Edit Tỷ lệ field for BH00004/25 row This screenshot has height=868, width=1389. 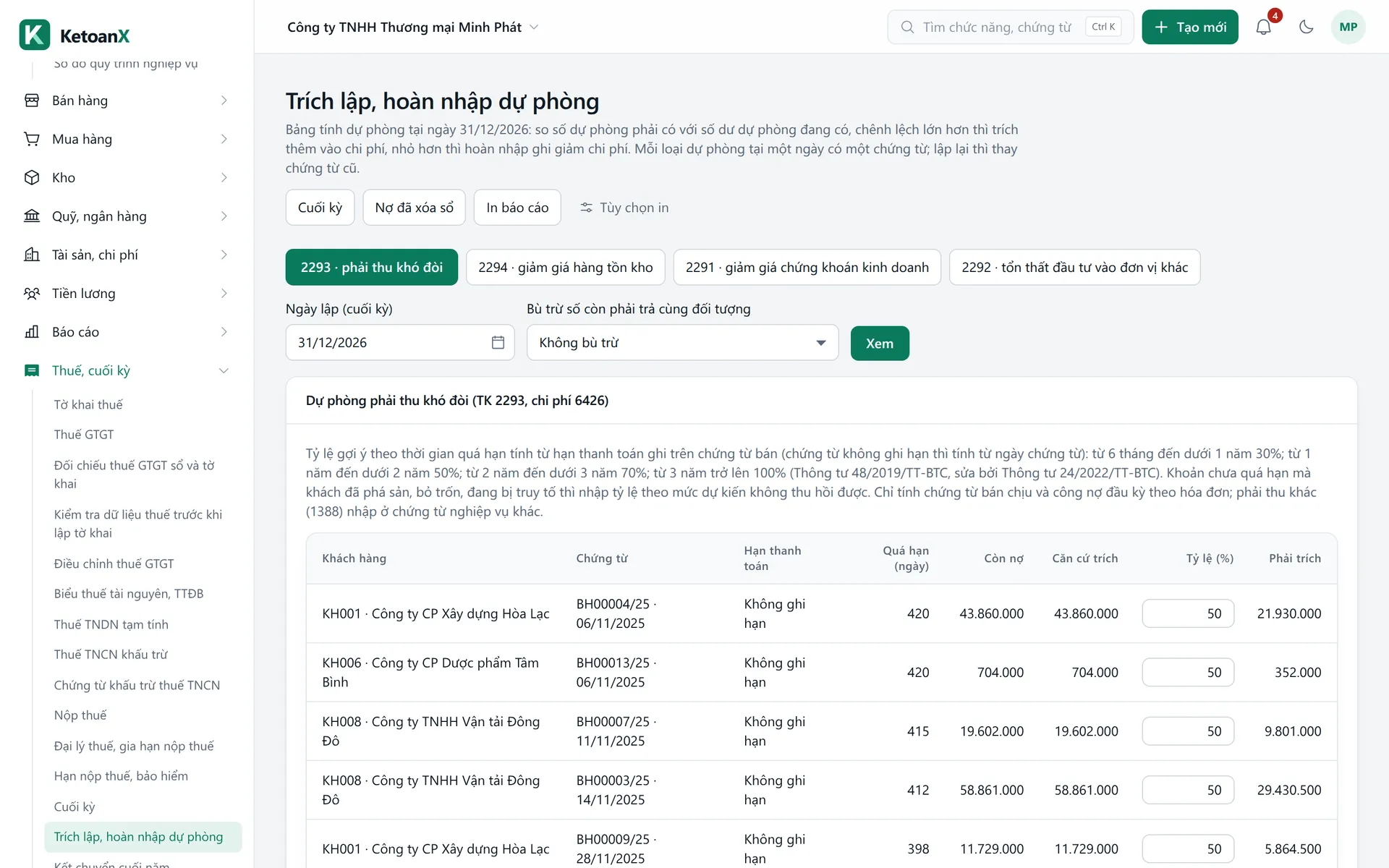1188,613
